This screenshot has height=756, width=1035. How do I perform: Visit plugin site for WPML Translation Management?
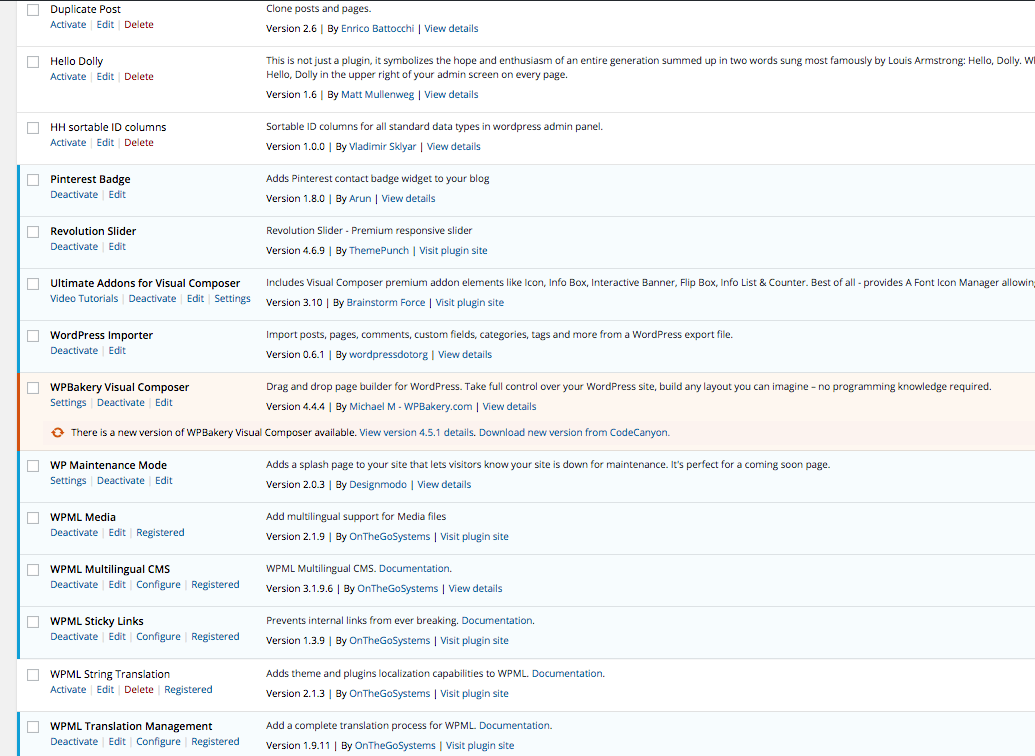pos(480,745)
